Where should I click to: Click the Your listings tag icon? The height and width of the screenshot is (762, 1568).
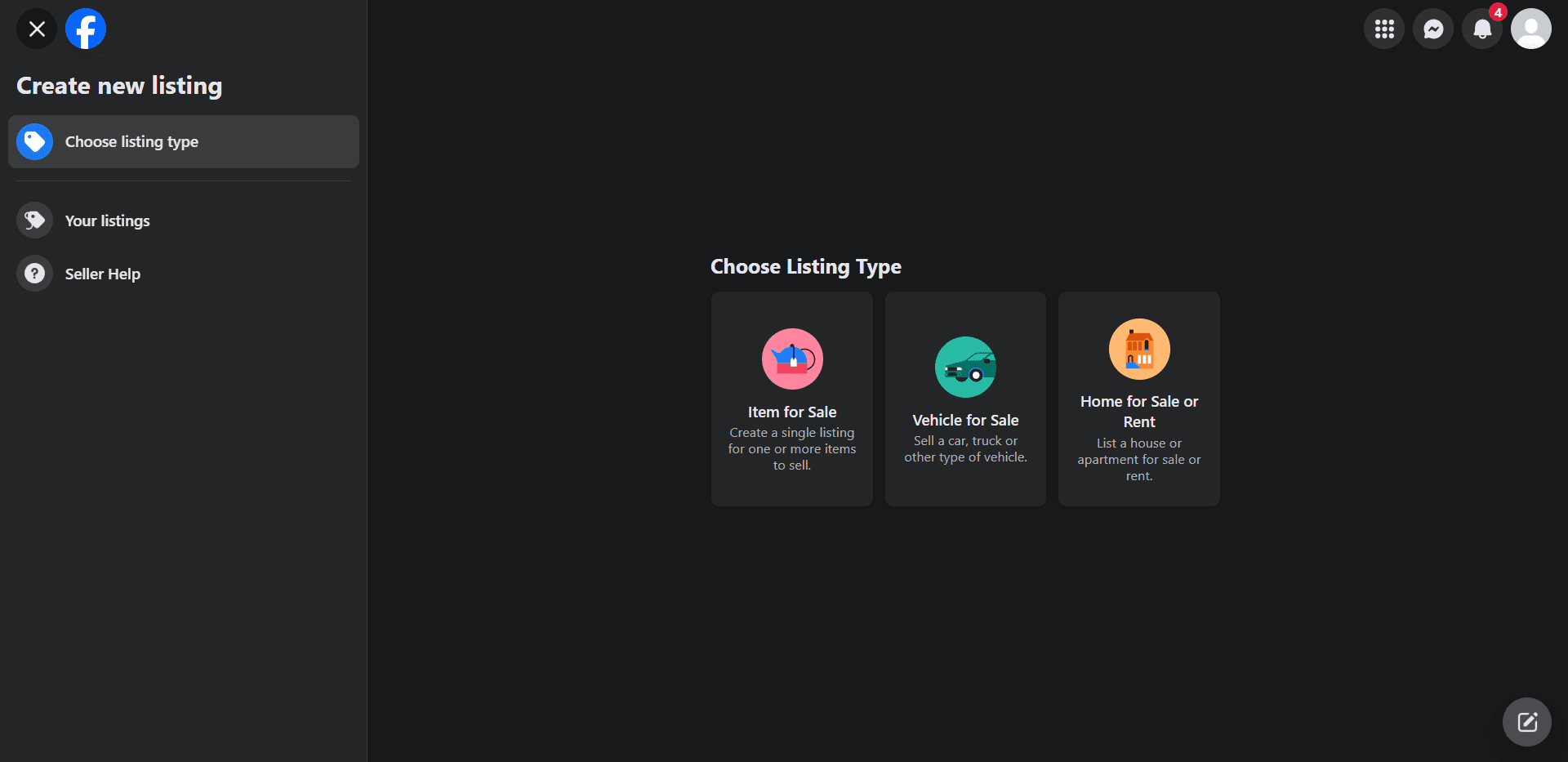tap(34, 221)
